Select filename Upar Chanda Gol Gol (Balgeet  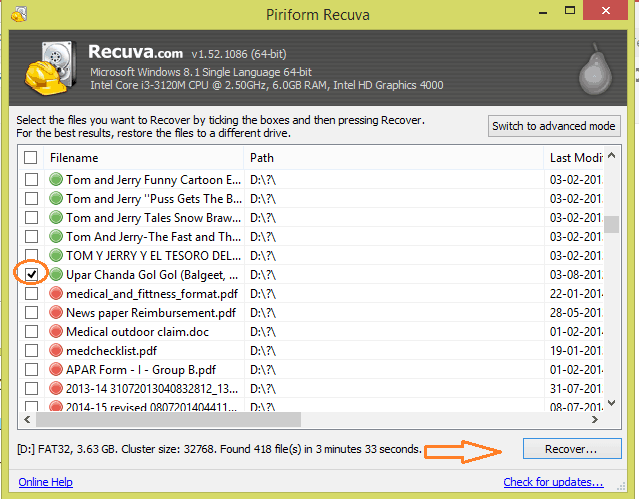click(x=152, y=275)
